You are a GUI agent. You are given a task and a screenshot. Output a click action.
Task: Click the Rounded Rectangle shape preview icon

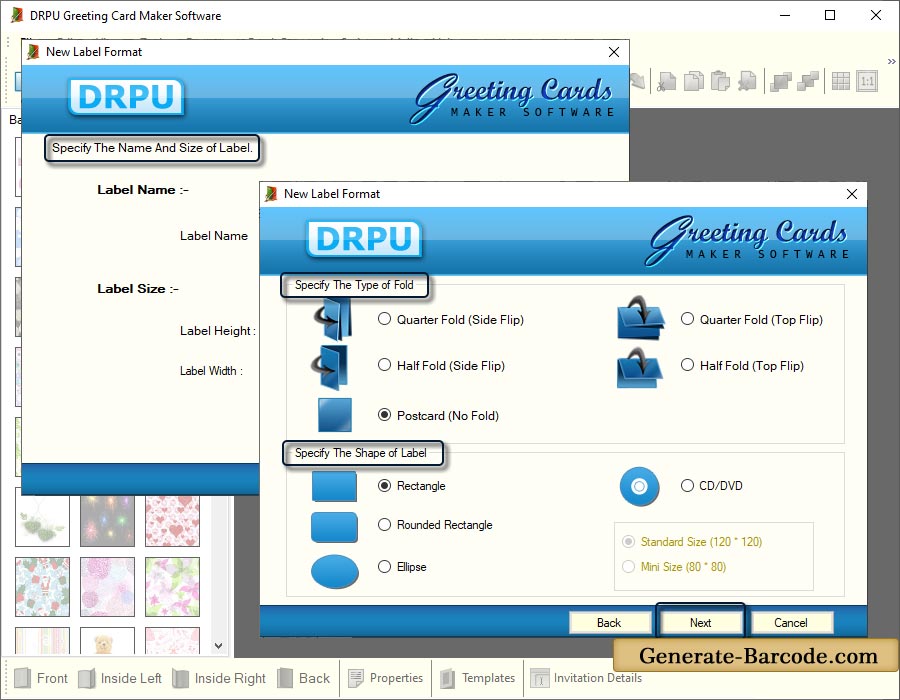pyautogui.click(x=334, y=527)
